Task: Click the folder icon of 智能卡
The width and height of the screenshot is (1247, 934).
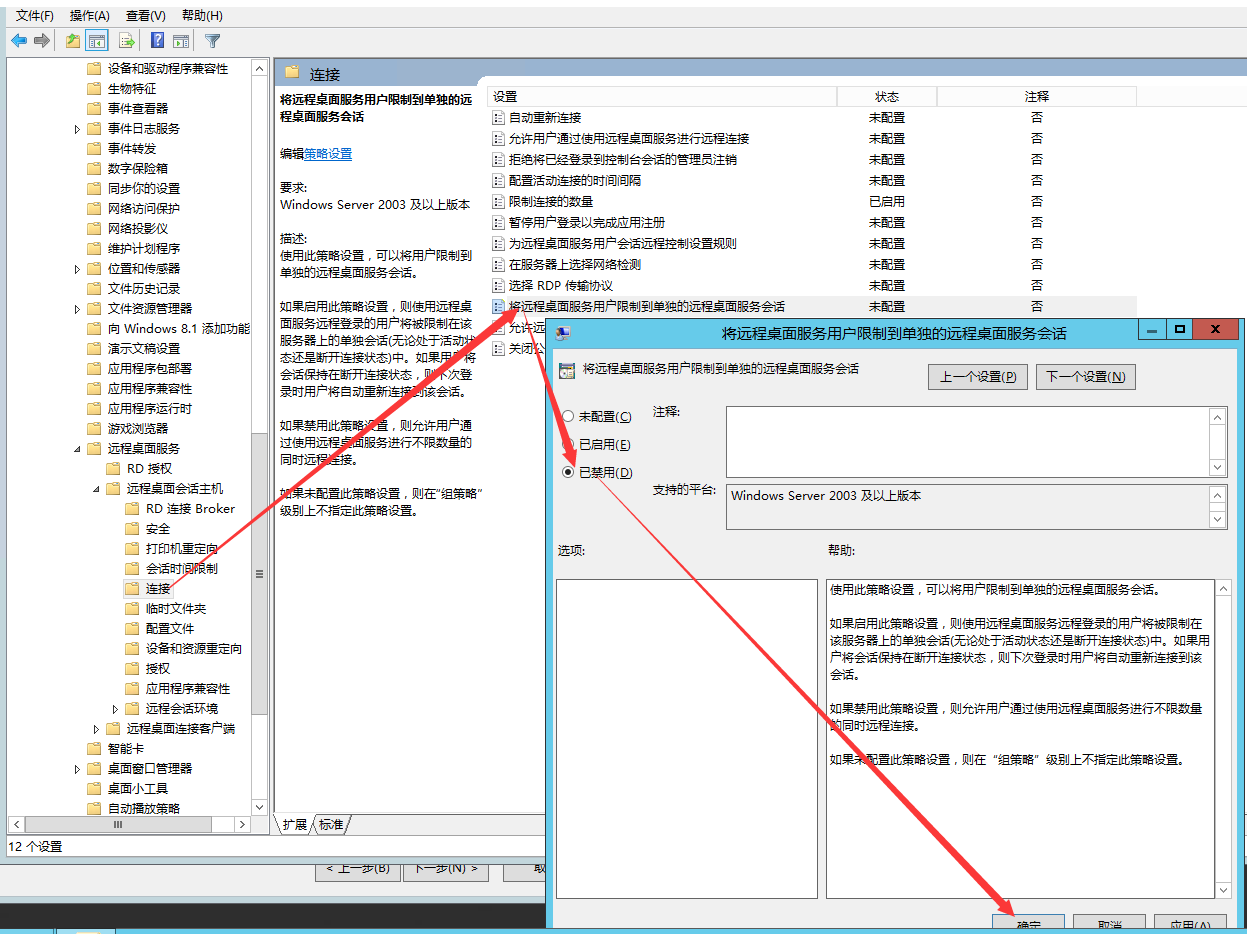Action: [94, 748]
